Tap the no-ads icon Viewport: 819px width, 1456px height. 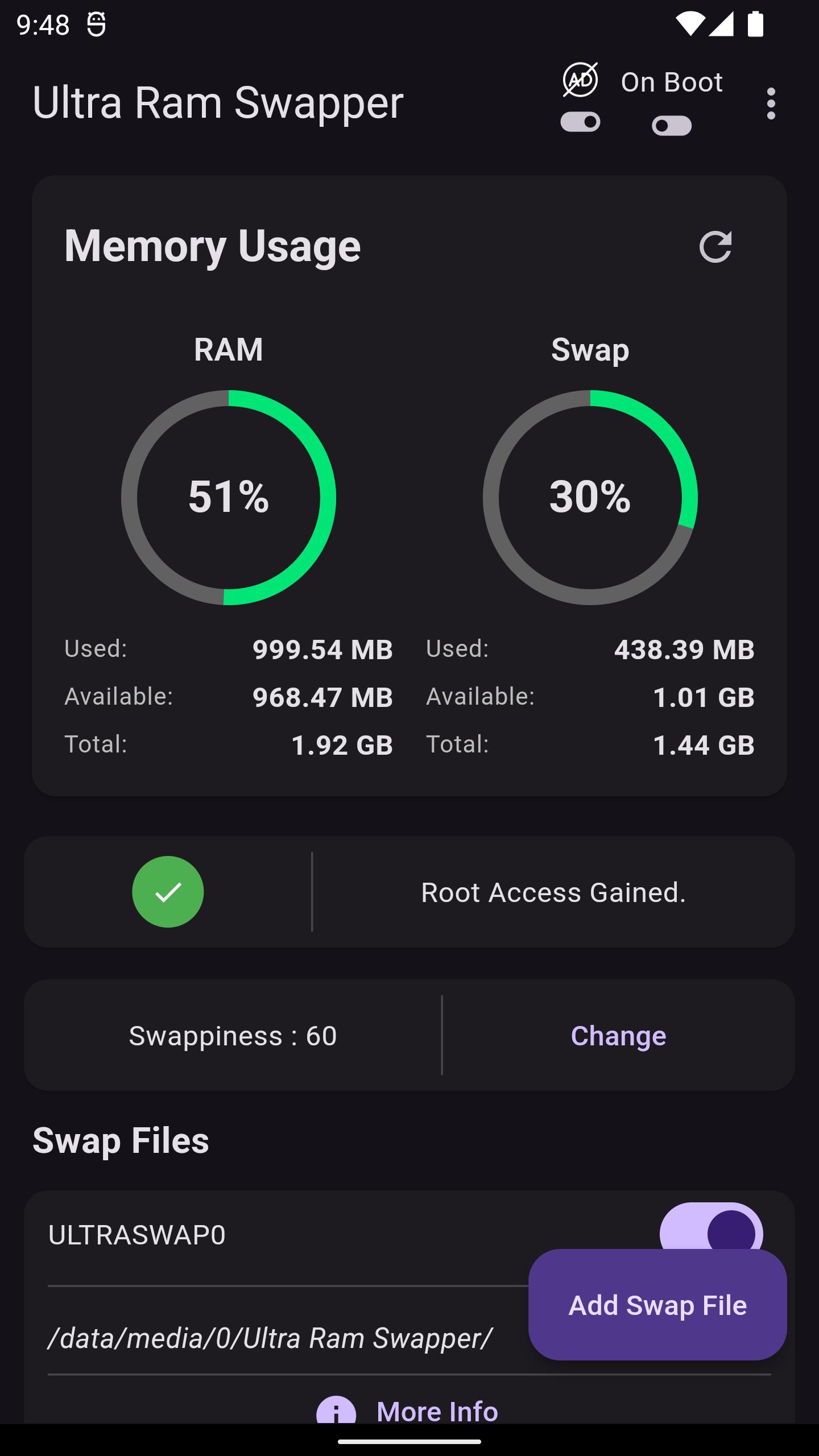point(580,80)
